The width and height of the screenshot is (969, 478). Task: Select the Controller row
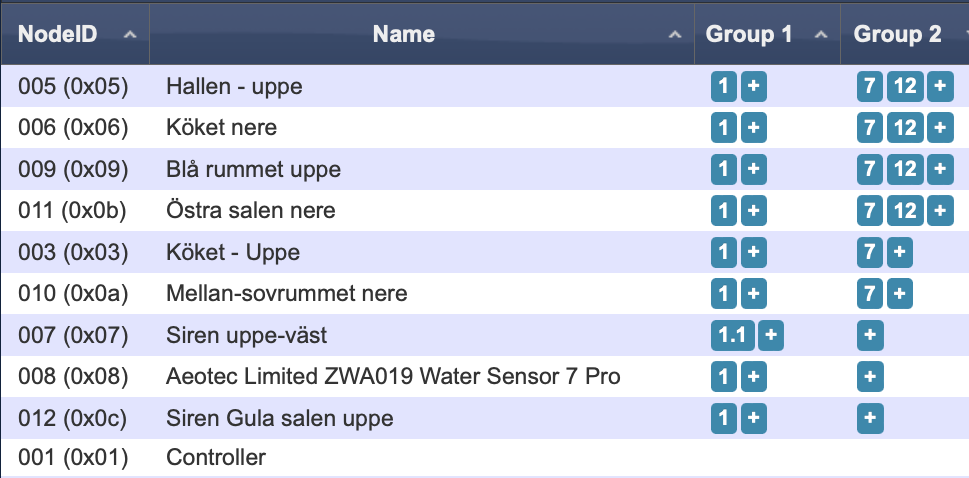tap(484, 458)
